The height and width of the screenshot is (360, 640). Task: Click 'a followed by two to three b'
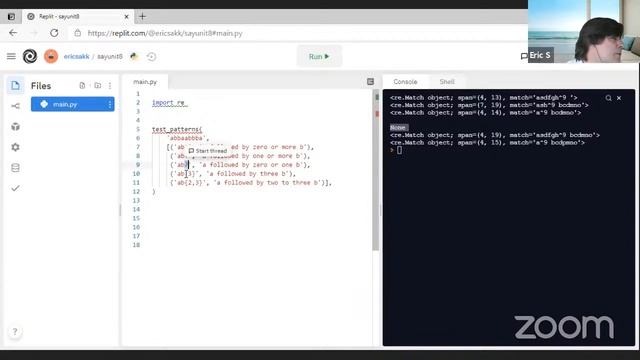[269, 182]
